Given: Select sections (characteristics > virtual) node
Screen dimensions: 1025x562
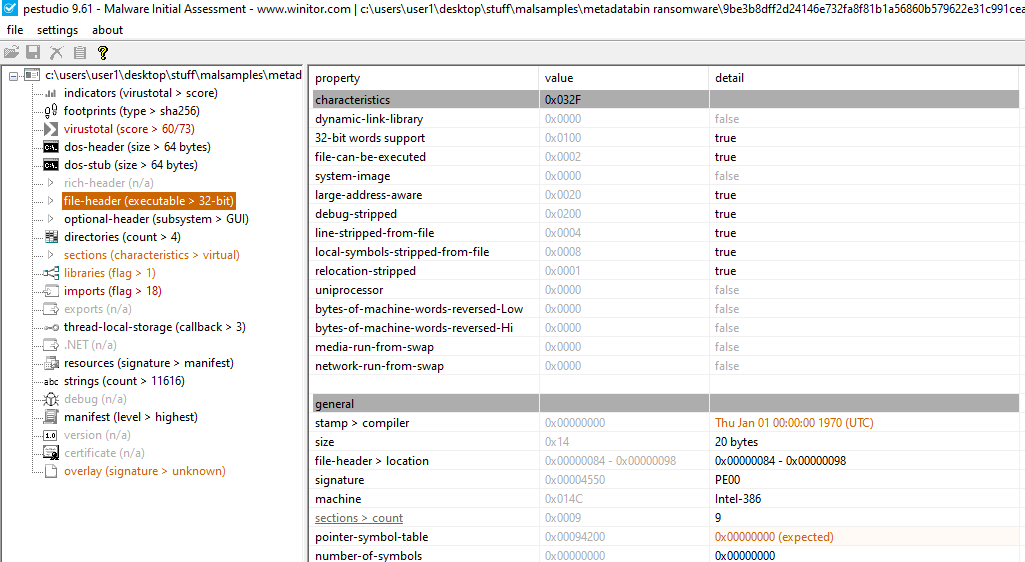Looking at the screenshot, I should click(152, 255).
